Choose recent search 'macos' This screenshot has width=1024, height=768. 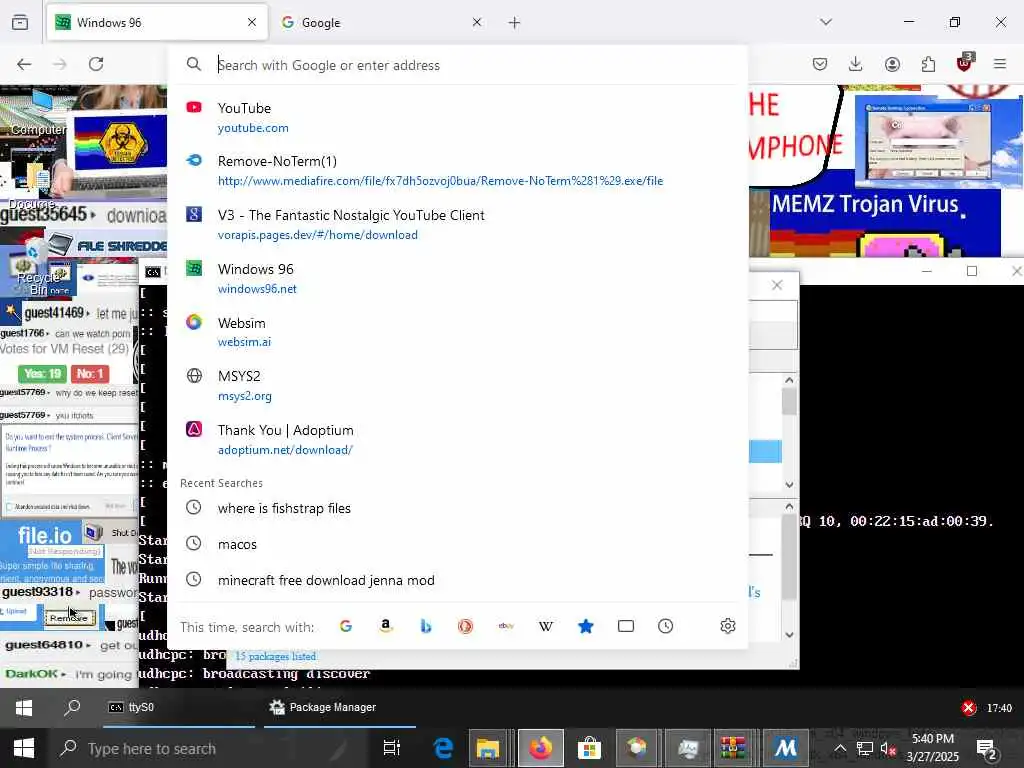pyautogui.click(x=457, y=544)
